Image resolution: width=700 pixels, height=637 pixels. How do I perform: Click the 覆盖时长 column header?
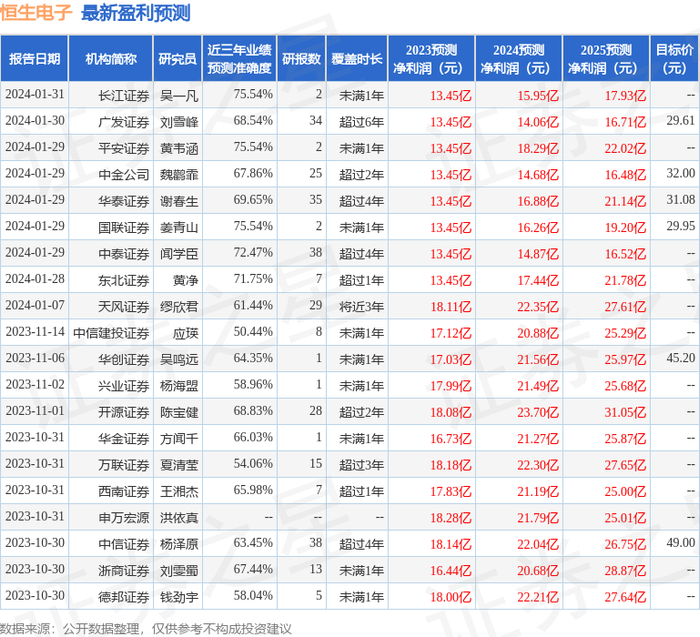pyautogui.click(x=357, y=59)
